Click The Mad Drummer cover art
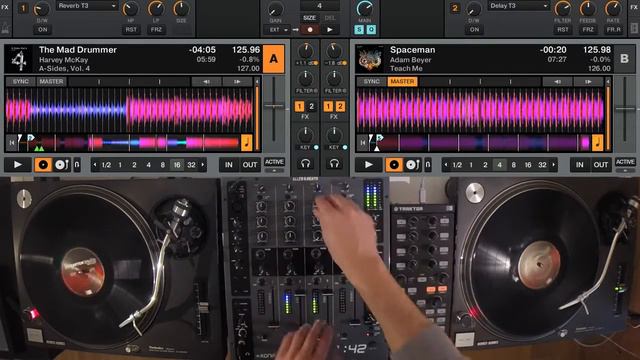 20,59
